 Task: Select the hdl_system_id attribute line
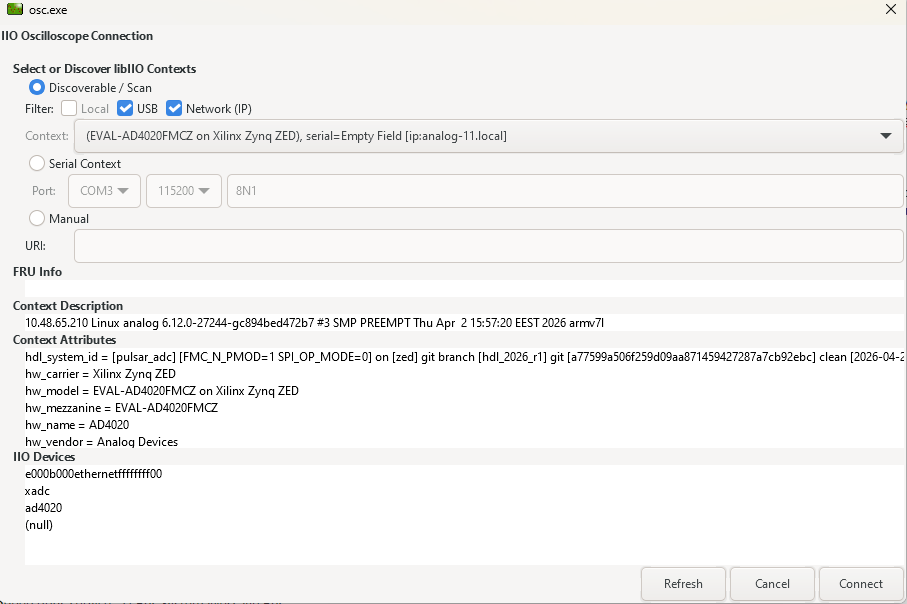pyautogui.click(x=464, y=357)
